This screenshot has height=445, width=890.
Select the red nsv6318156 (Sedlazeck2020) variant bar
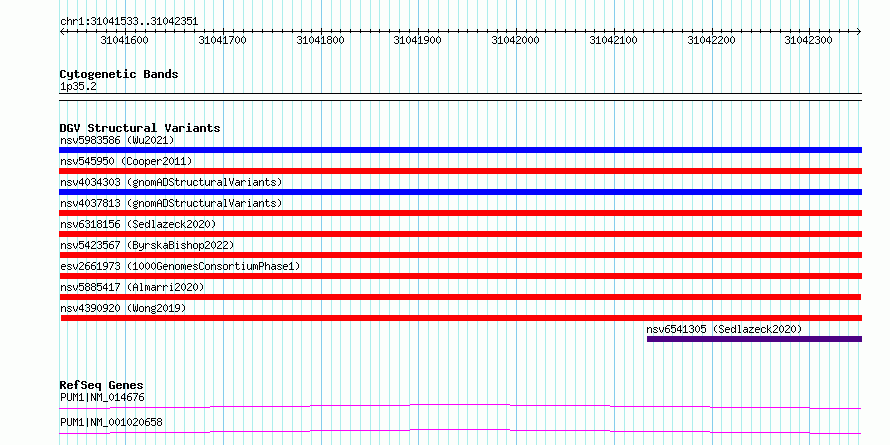click(x=460, y=234)
